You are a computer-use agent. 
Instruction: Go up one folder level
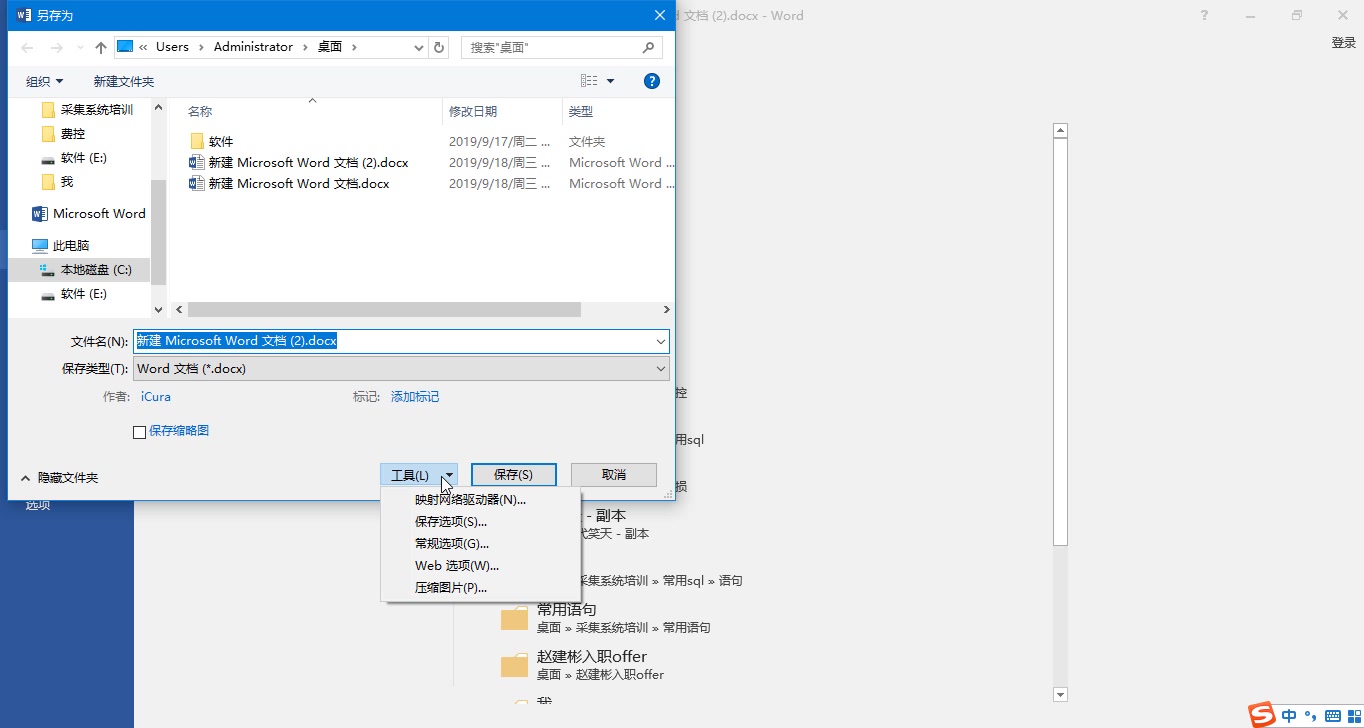point(101,47)
